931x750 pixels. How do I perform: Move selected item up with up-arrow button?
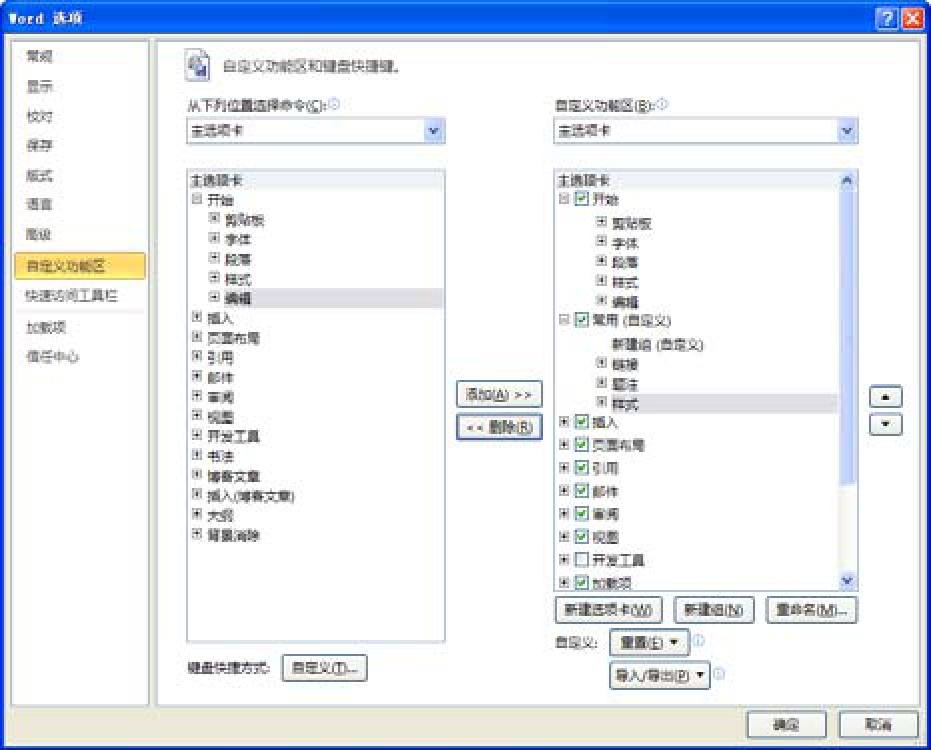coord(885,397)
